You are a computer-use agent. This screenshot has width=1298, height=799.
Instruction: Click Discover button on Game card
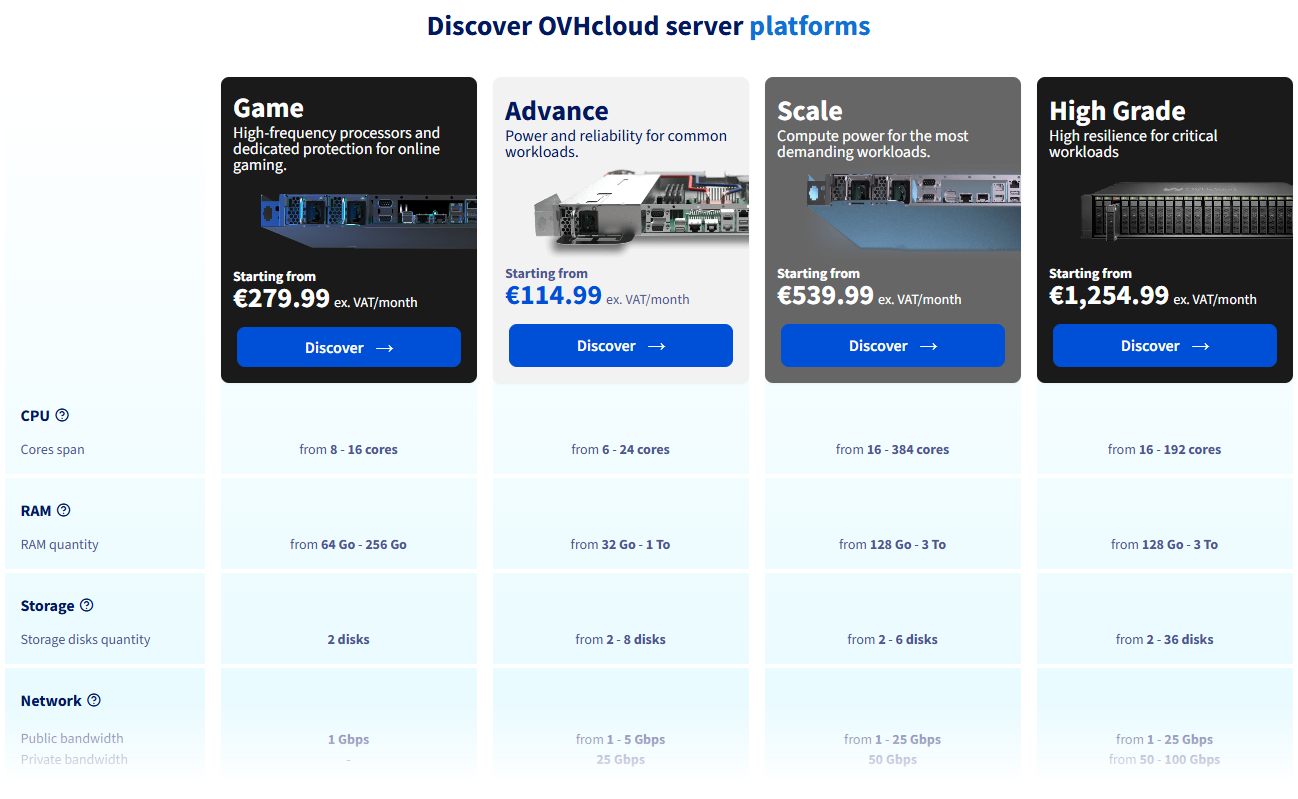349,347
